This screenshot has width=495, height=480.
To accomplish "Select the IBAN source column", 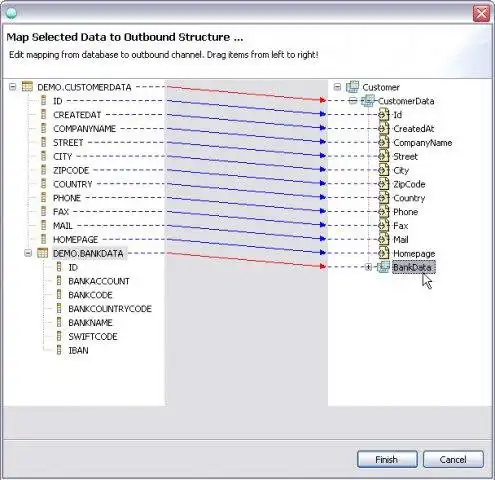I will [78, 350].
